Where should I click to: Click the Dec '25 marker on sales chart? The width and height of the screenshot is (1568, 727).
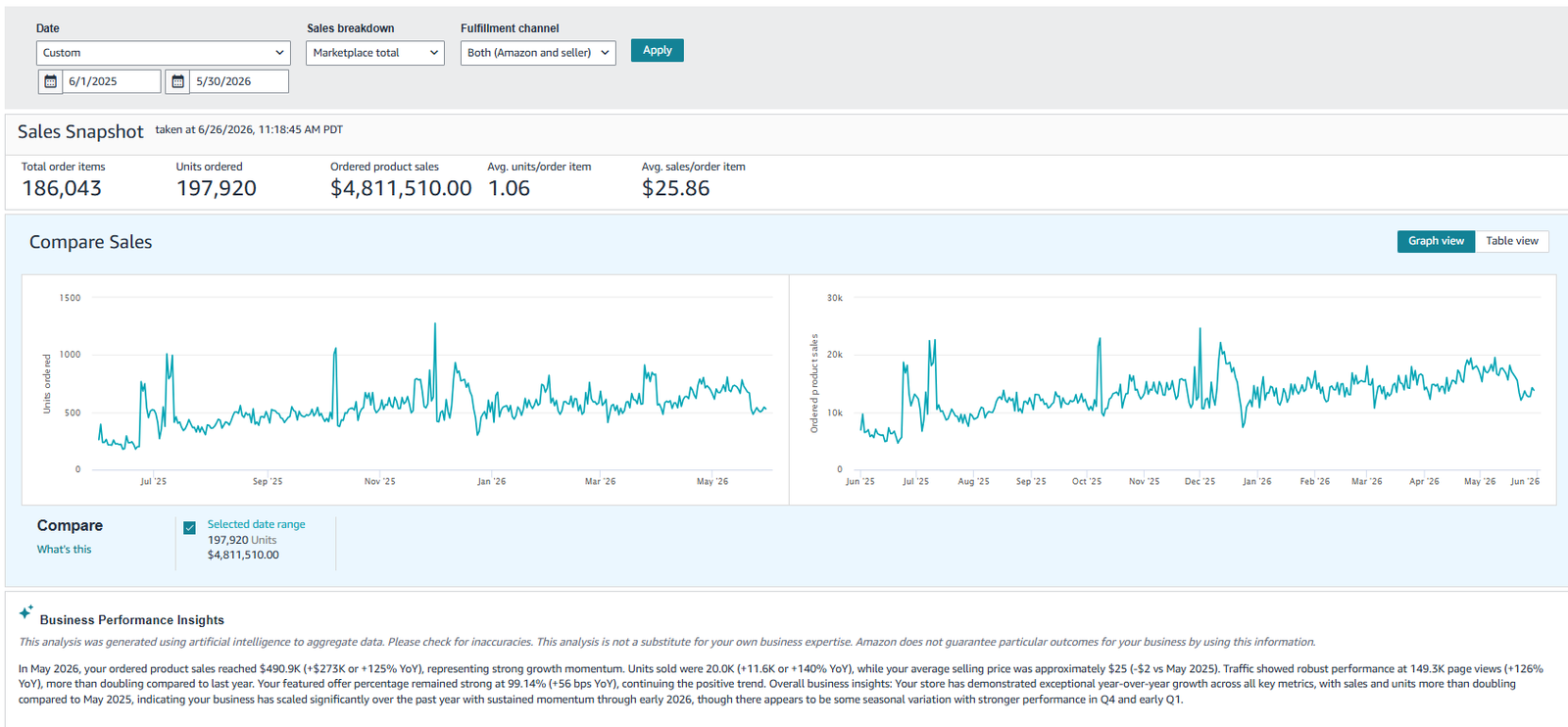1200,481
